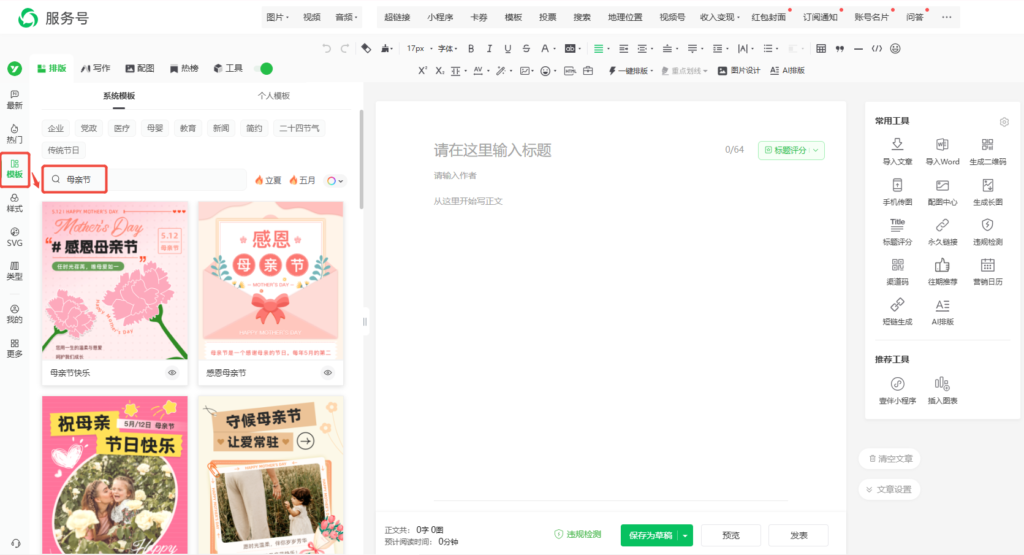1024x555 pixels.
Task: Open the emoji smiley picker
Action: (895, 48)
